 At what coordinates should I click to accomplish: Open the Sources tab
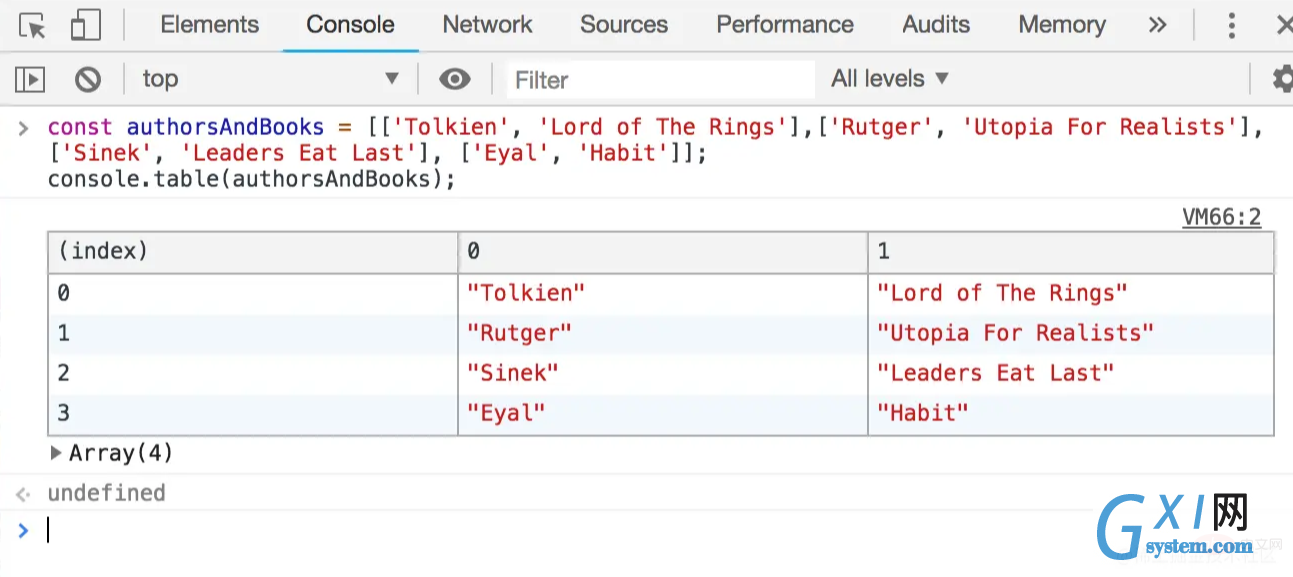point(623,25)
